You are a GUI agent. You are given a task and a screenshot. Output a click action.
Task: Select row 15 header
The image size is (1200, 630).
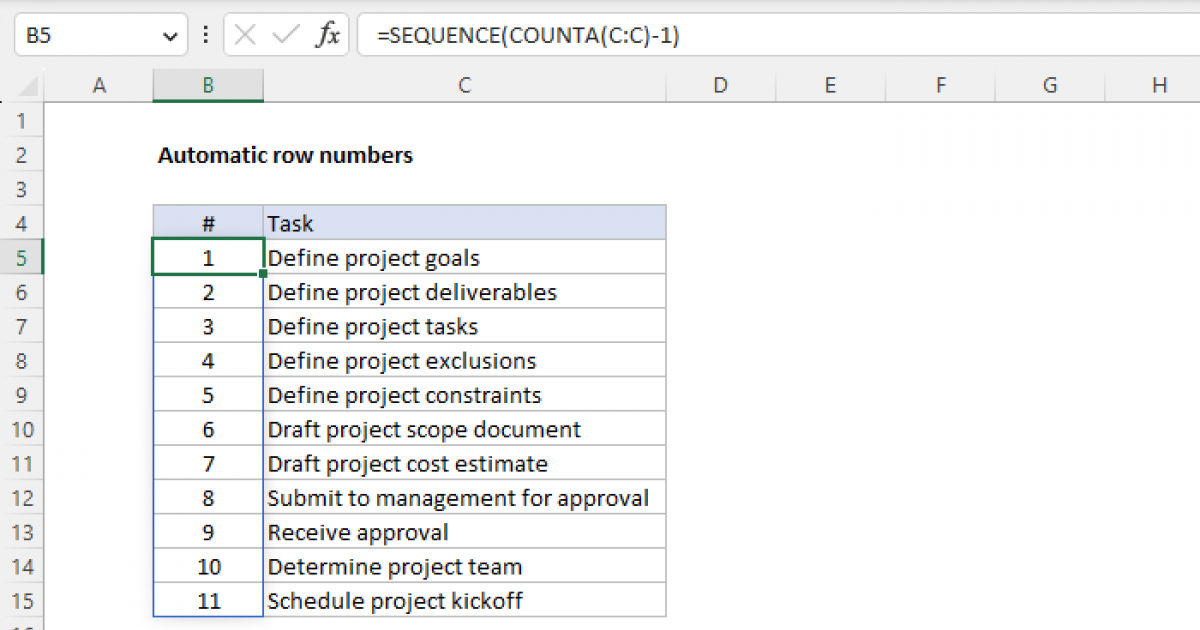point(22,601)
